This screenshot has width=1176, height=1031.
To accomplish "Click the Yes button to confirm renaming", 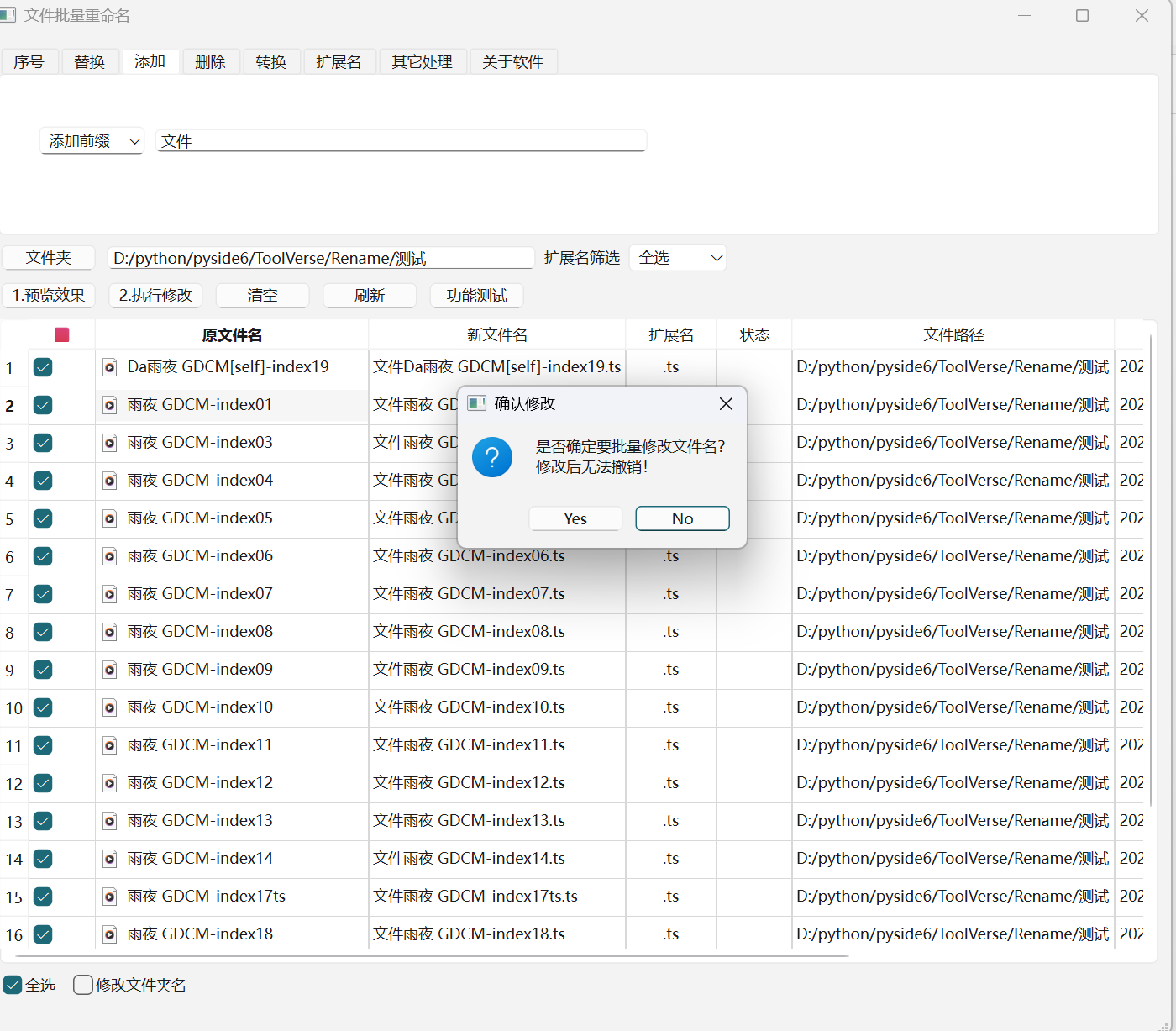I will (x=575, y=518).
